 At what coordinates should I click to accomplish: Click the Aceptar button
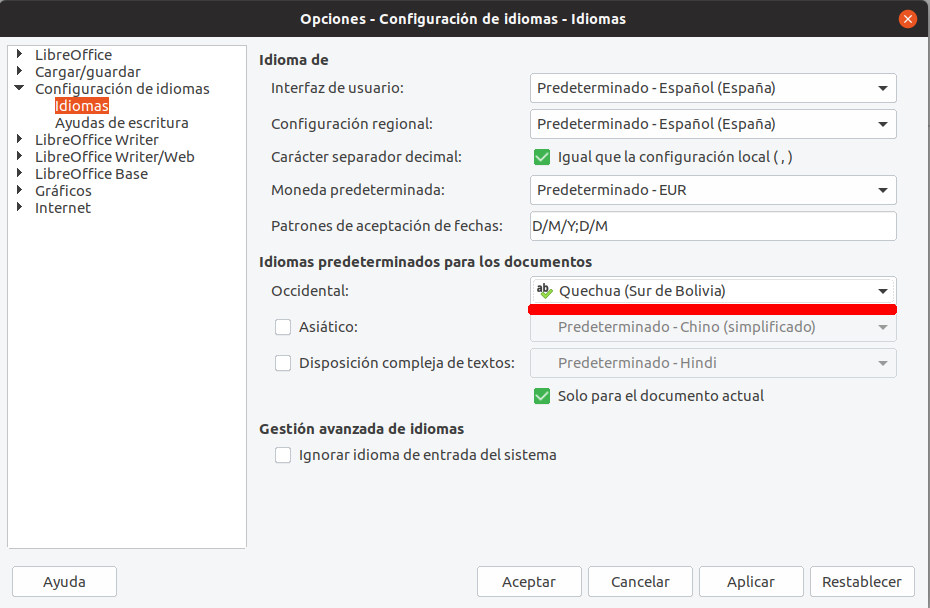(x=529, y=582)
